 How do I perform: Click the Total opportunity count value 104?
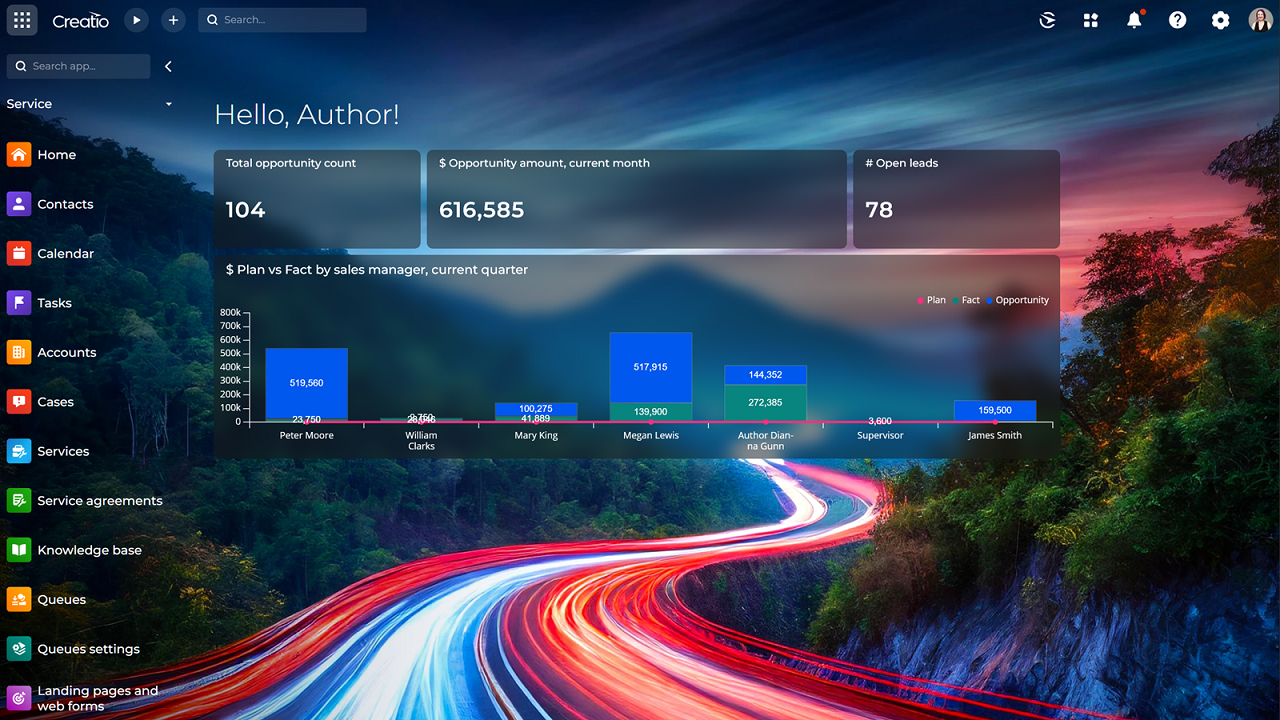click(x=246, y=210)
